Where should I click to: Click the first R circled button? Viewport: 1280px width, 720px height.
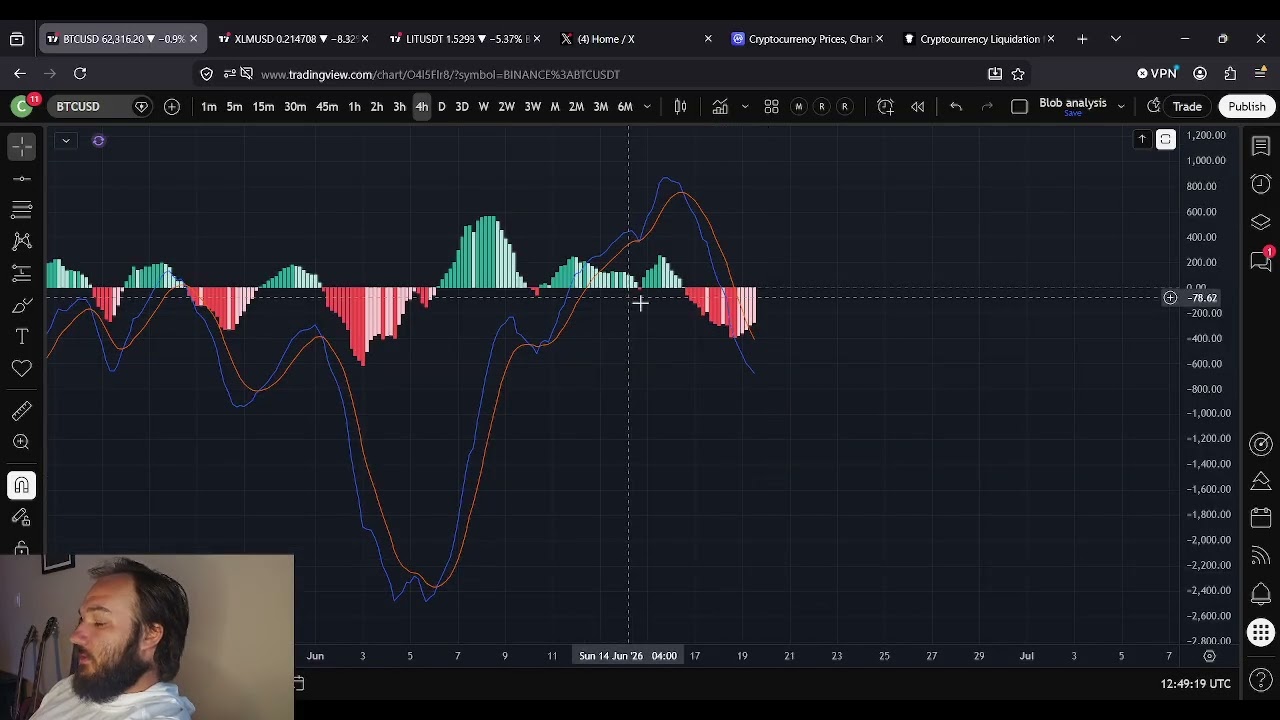point(821,106)
